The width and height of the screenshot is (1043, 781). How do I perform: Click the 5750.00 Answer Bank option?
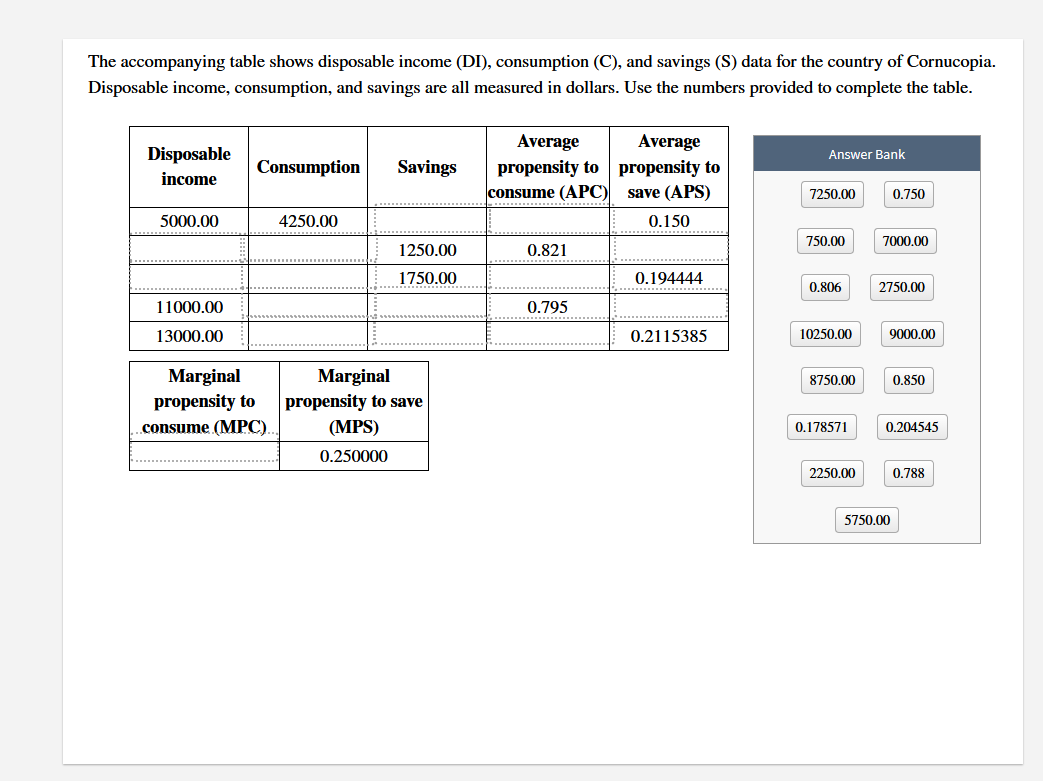click(x=866, y=520)
